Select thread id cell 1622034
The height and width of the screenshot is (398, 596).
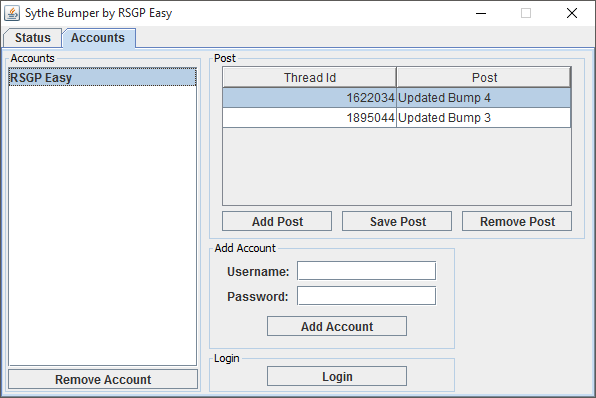pos(309,98)
